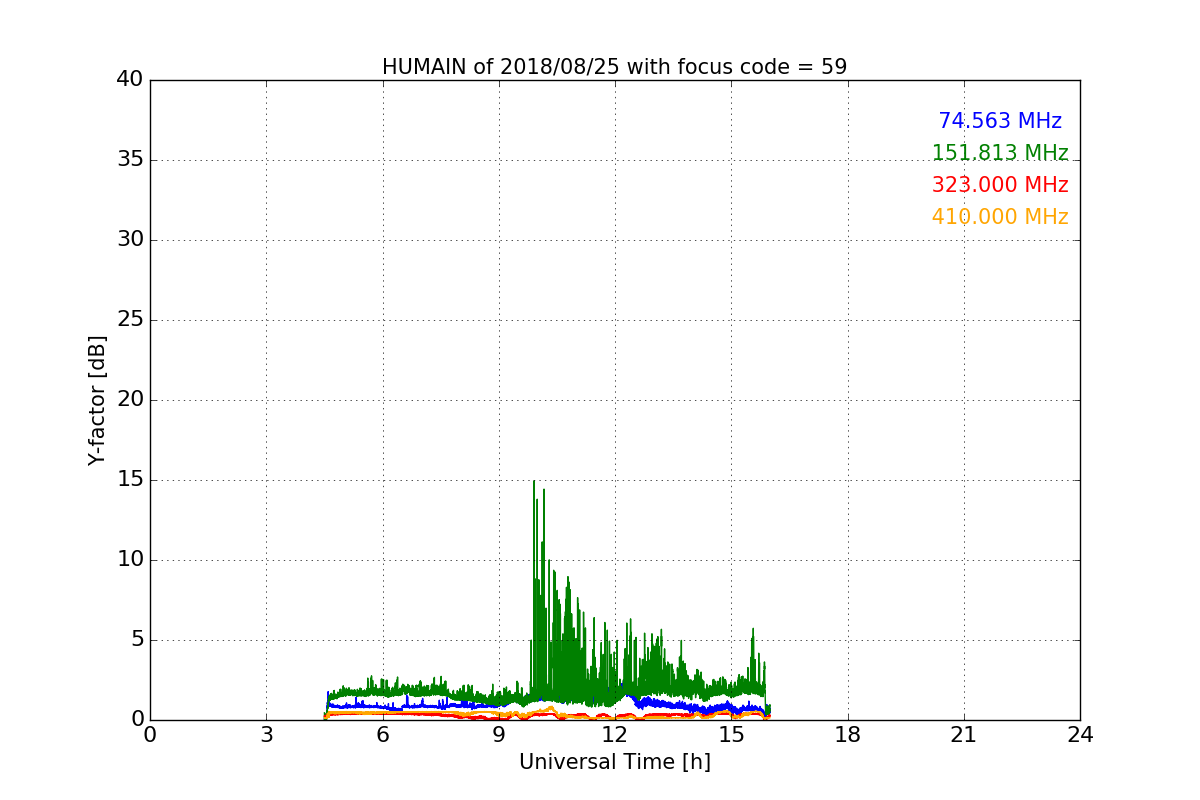The image size is (1200, 800).
Task: Click x-axis tick label 21
Action: click(964, 735)
